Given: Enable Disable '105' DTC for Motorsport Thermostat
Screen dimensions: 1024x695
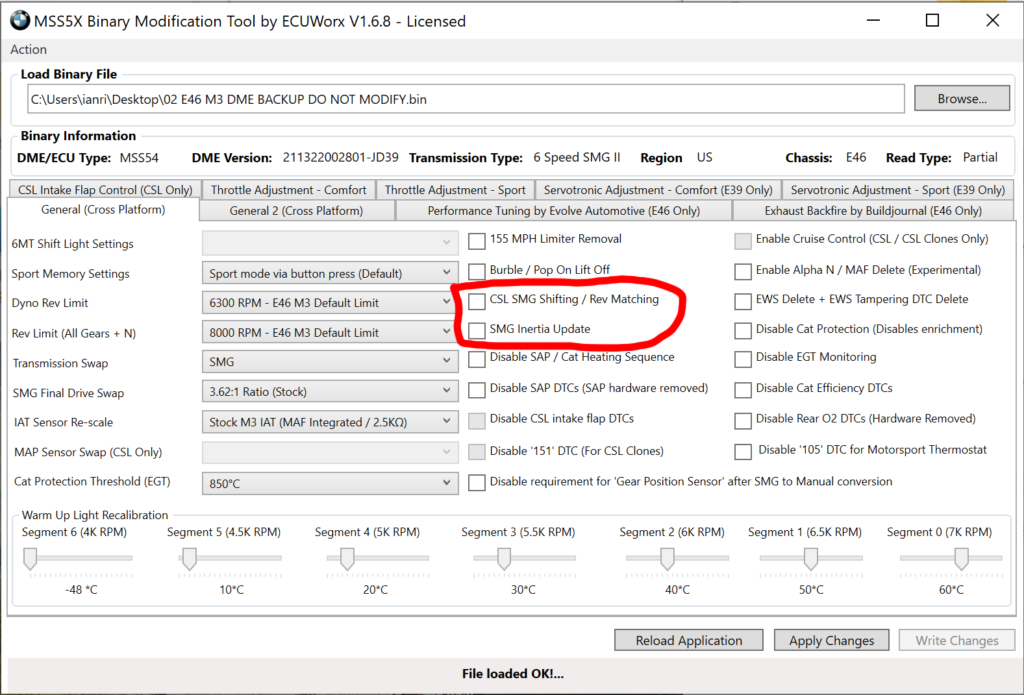Looking at the screenshot, I should click(743, 451).
